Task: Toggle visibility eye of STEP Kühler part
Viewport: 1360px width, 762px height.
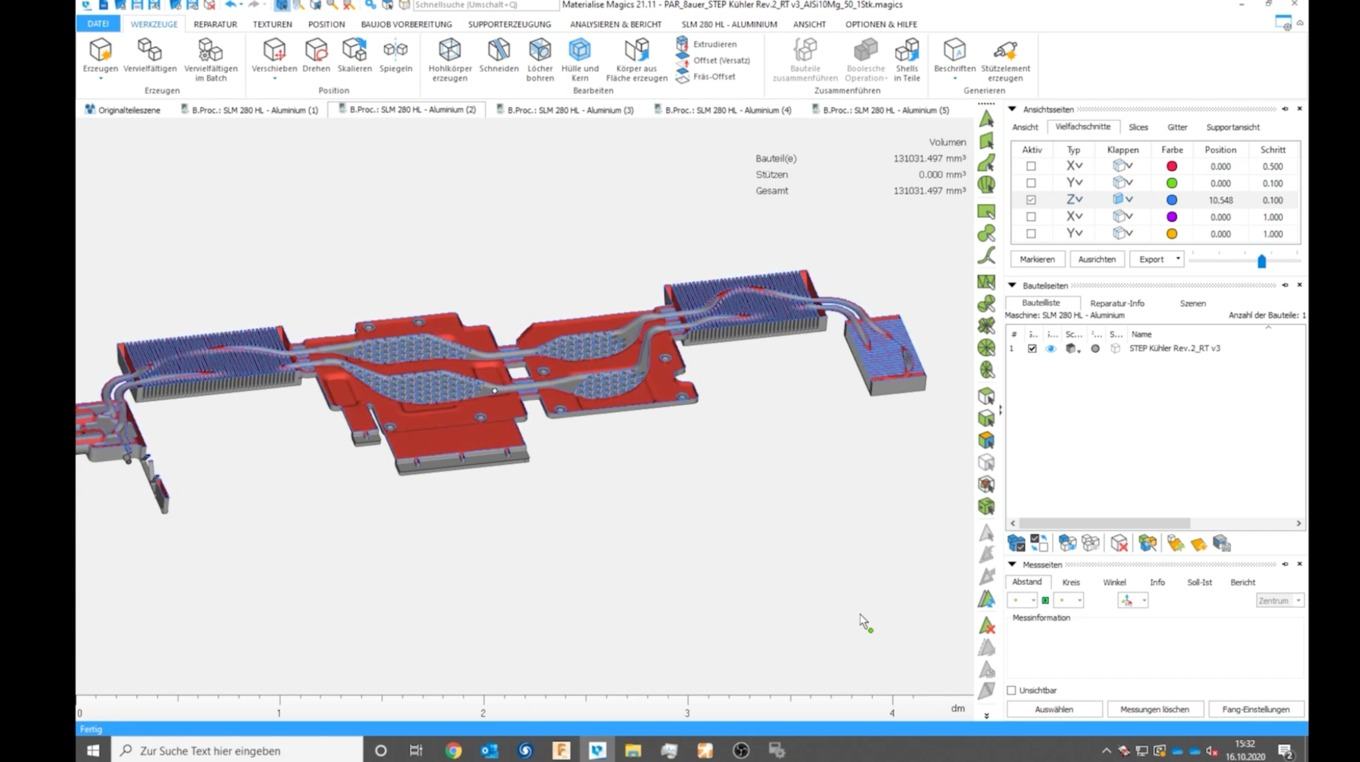Action: 1050,348
